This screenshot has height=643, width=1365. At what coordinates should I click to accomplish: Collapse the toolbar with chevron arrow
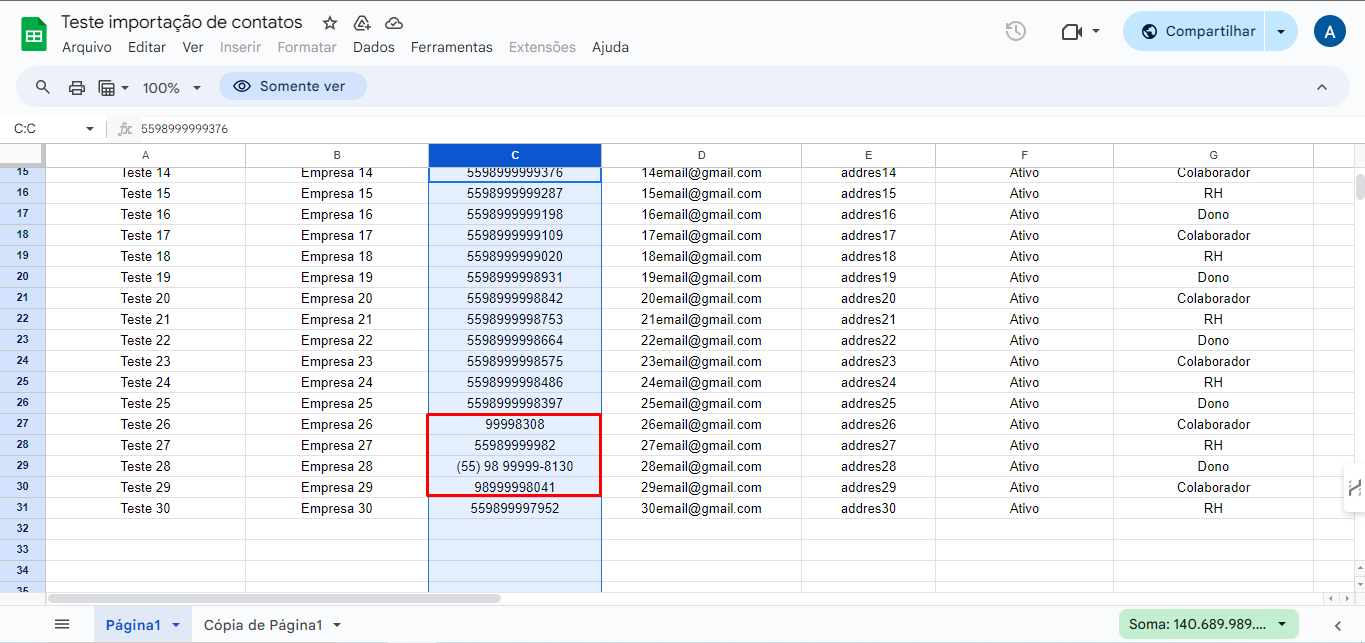(1321, 87)
